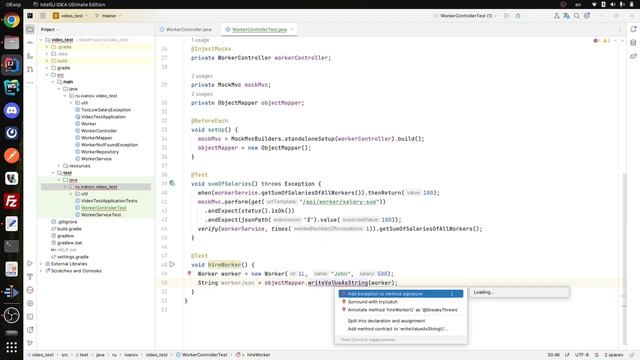
Task: Open Notifications panel on right sidebar
Action: [x=633, y=29]
